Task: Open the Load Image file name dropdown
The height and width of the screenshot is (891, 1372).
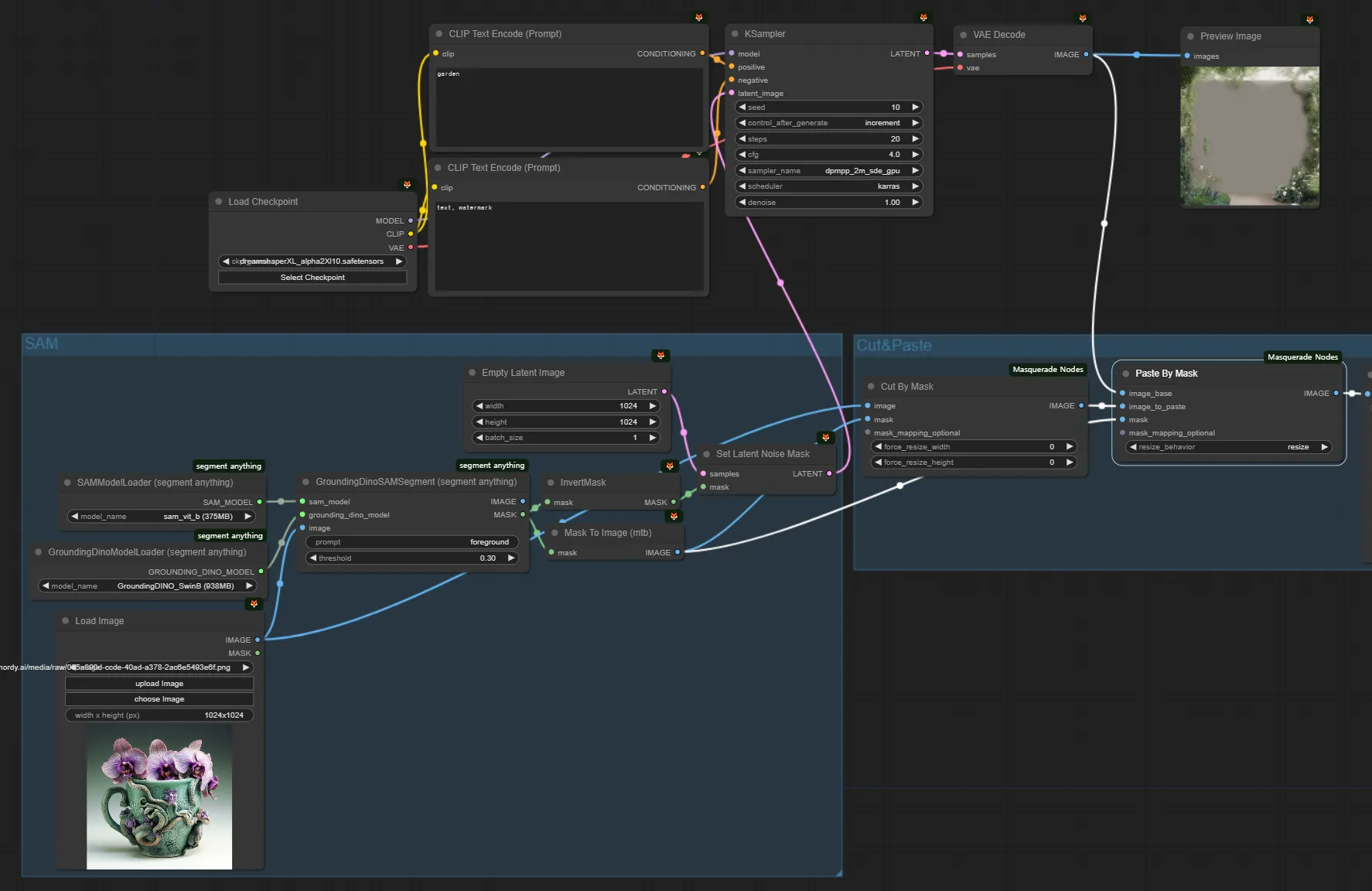Action: point(159,667)
